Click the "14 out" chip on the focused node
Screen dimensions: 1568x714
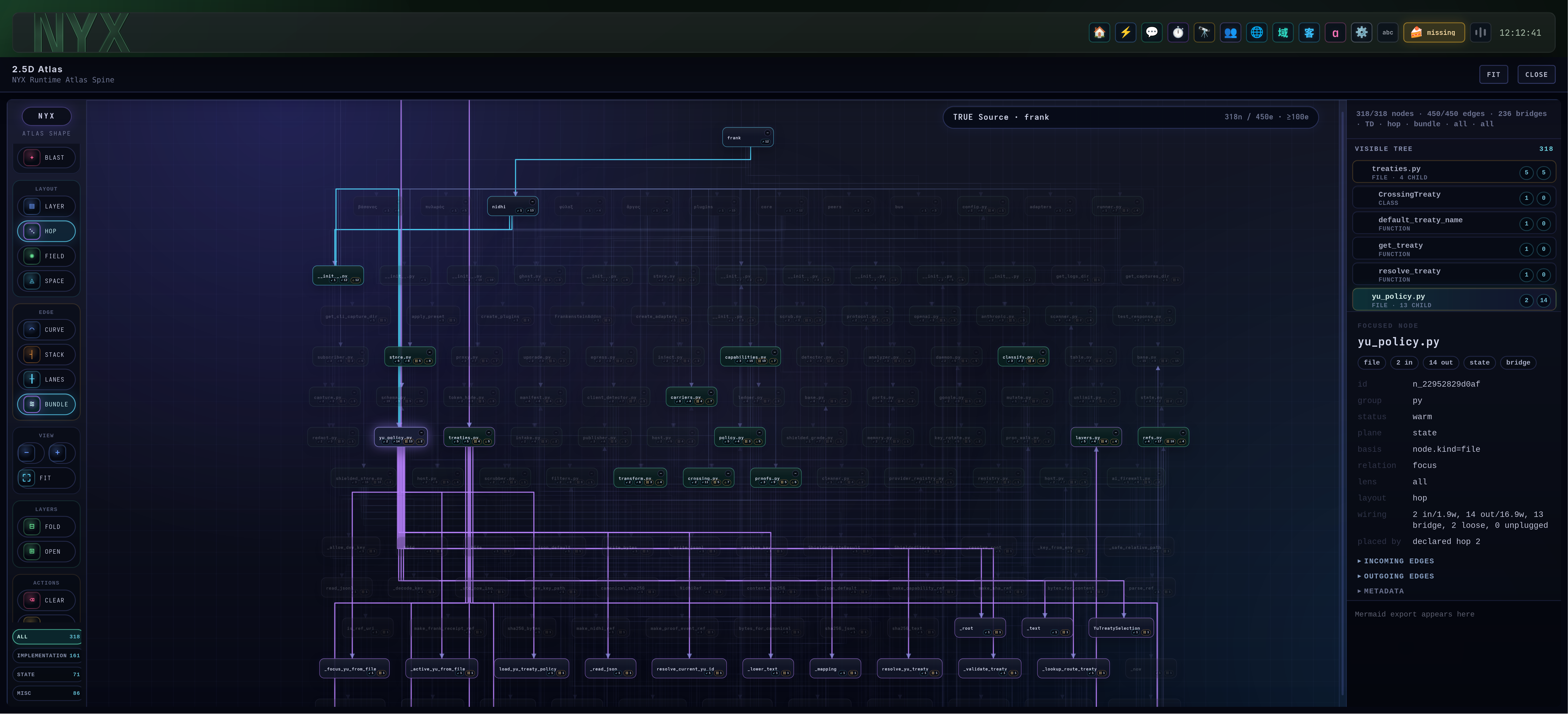point(1441,363)
